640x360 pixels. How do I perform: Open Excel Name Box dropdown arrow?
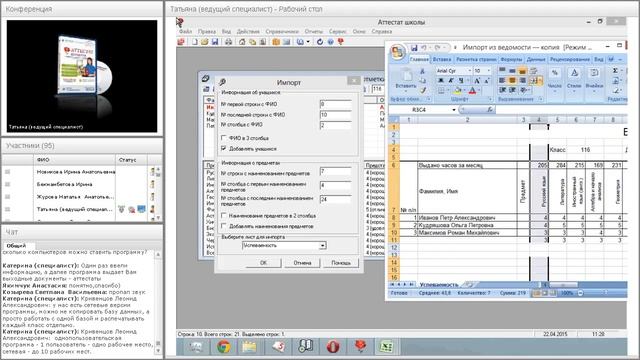453,110
